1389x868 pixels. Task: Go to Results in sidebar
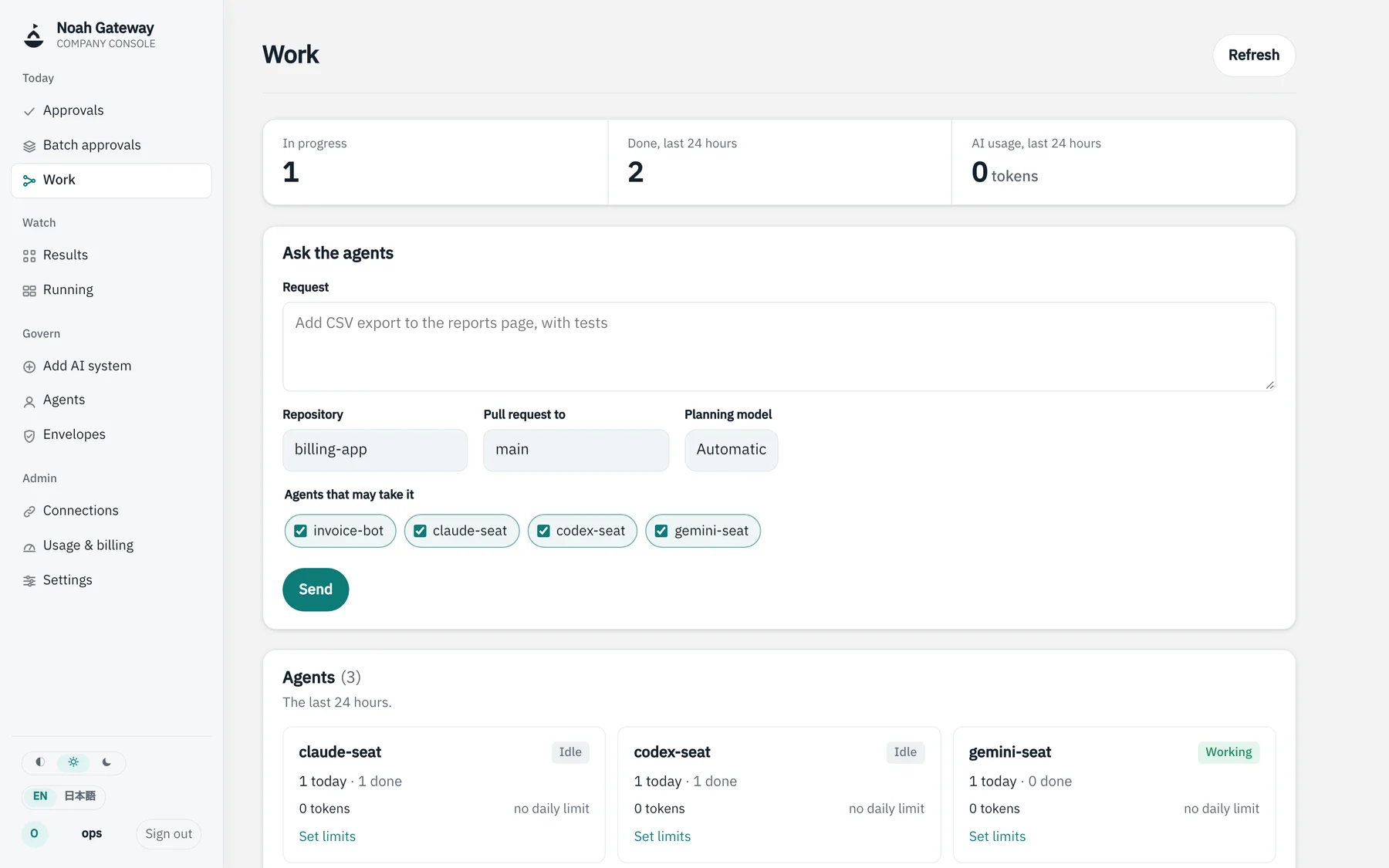[111, 255]
